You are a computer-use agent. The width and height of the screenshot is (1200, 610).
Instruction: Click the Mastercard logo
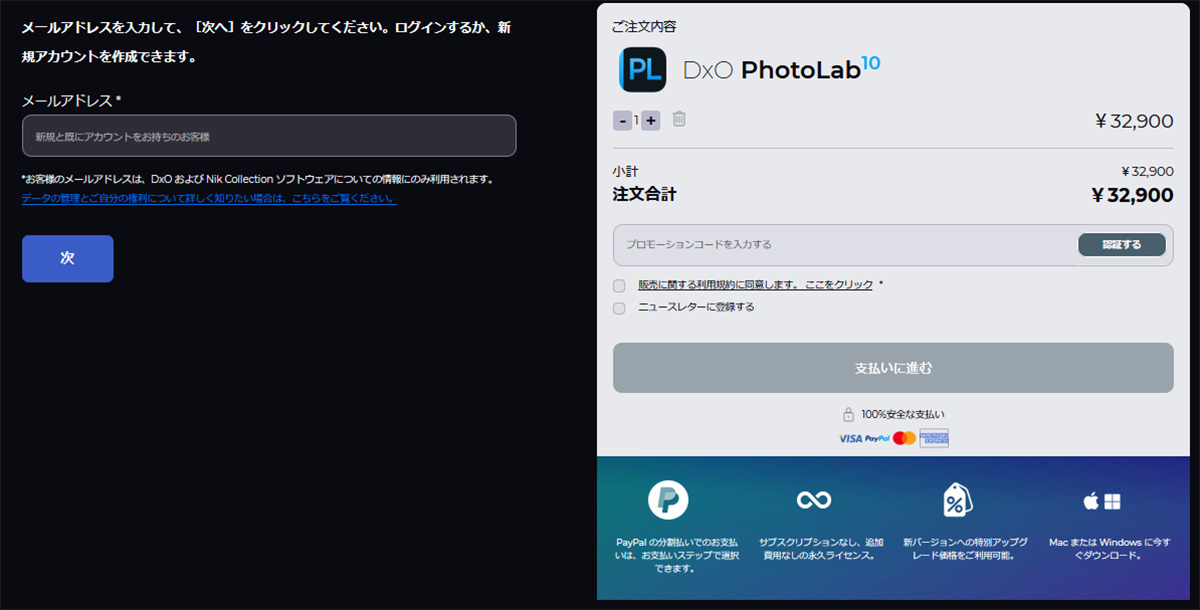(904, 438)
